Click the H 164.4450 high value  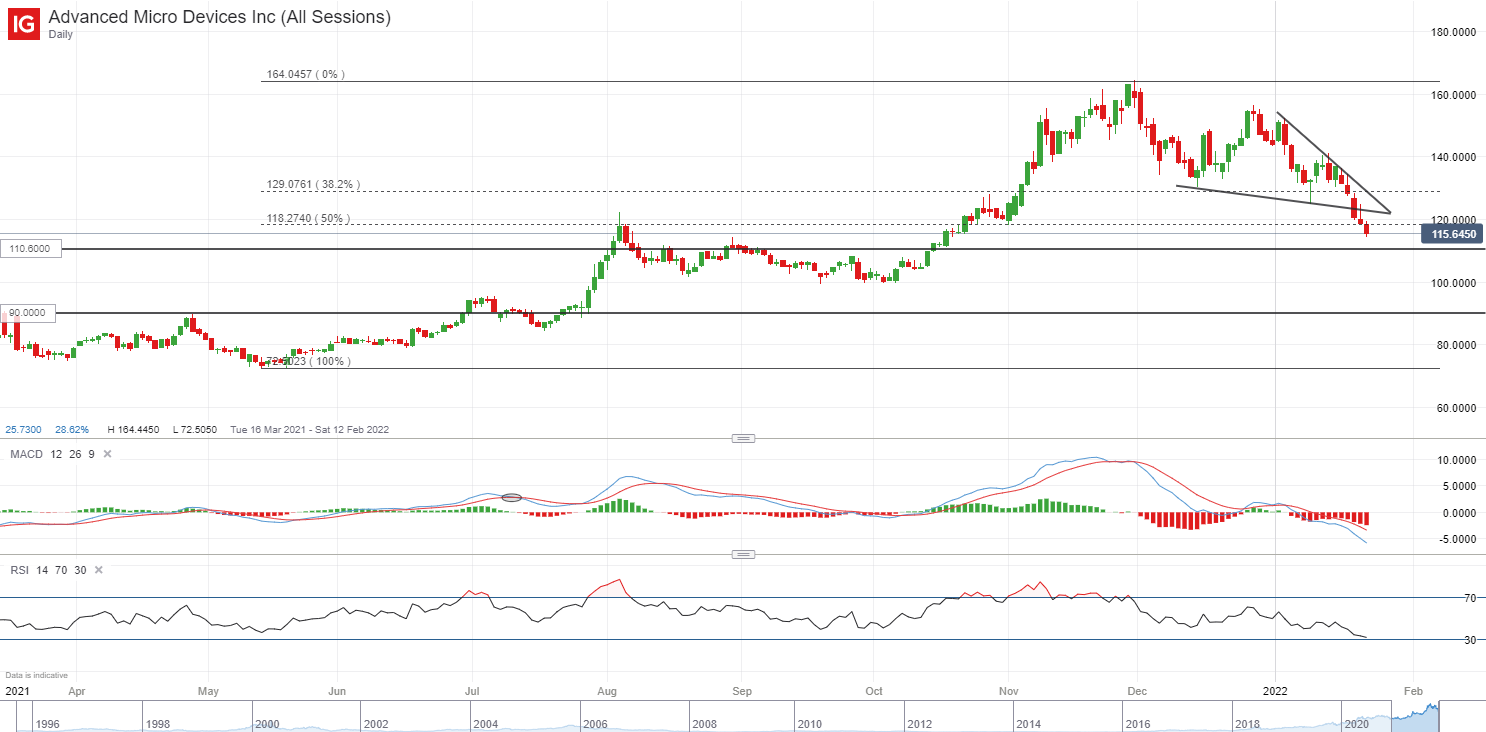point(134,430)
